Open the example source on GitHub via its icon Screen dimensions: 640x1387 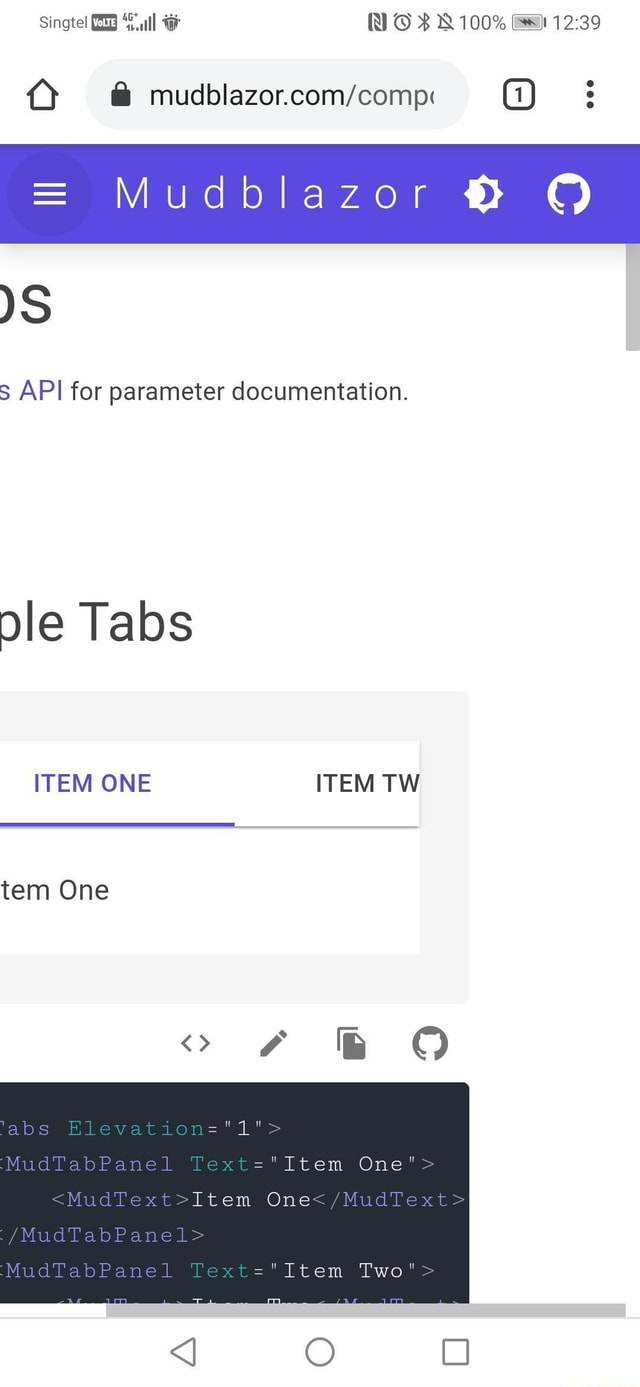click(x=429, y=1043)
